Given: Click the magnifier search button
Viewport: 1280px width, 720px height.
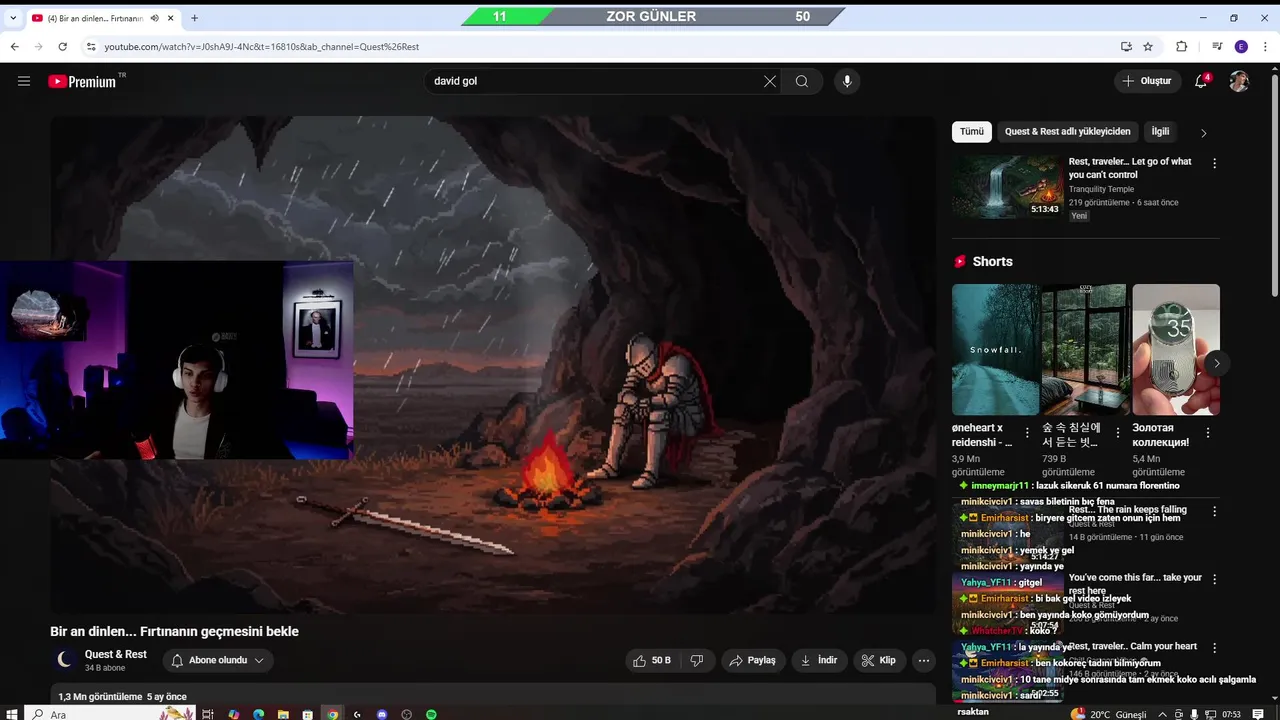Looking at the screenshot, I should [802, 81].
